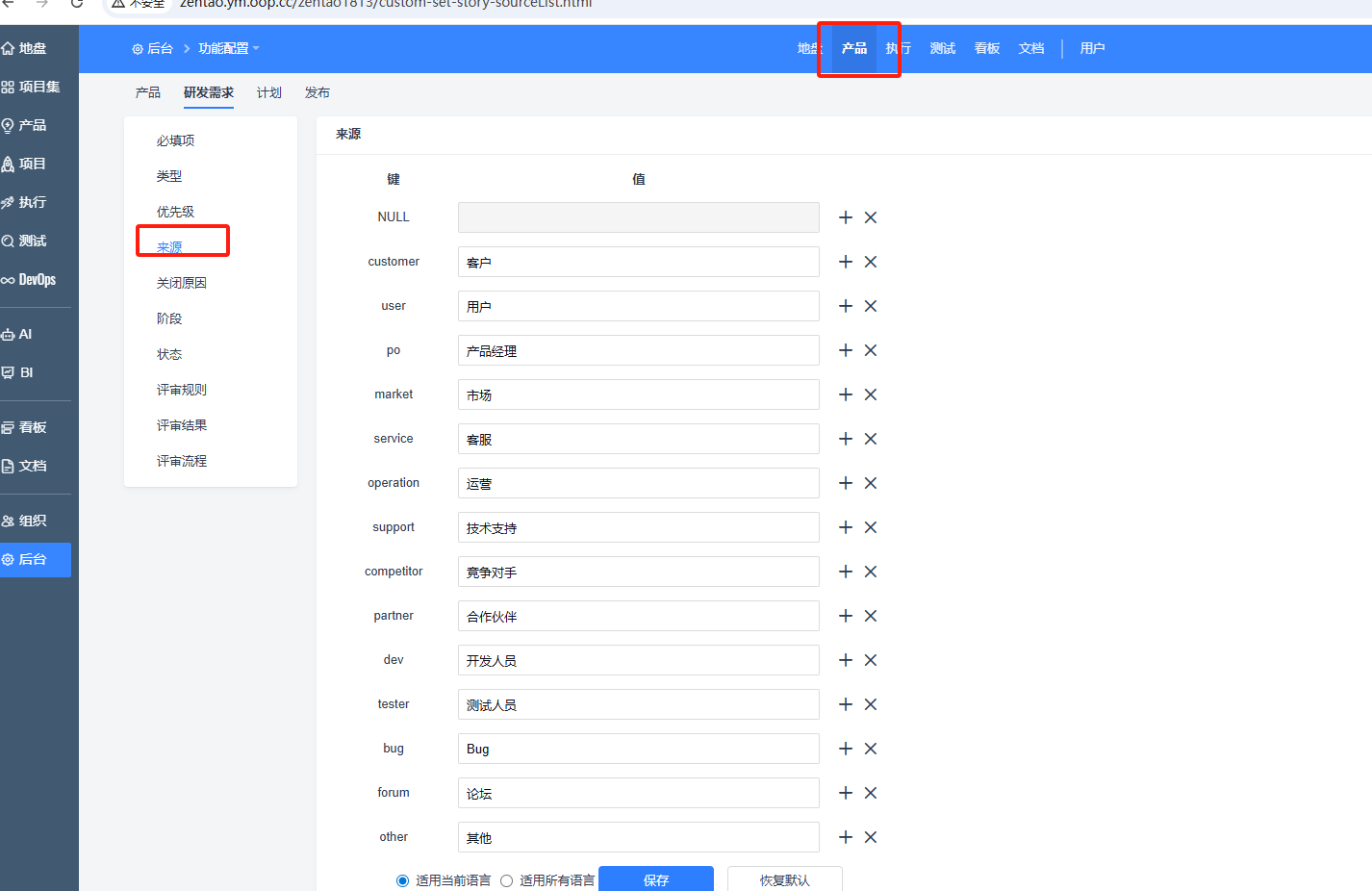Open the BI module in the sidebar
This screenshot has height=891, width=1372.
point(18,372)
